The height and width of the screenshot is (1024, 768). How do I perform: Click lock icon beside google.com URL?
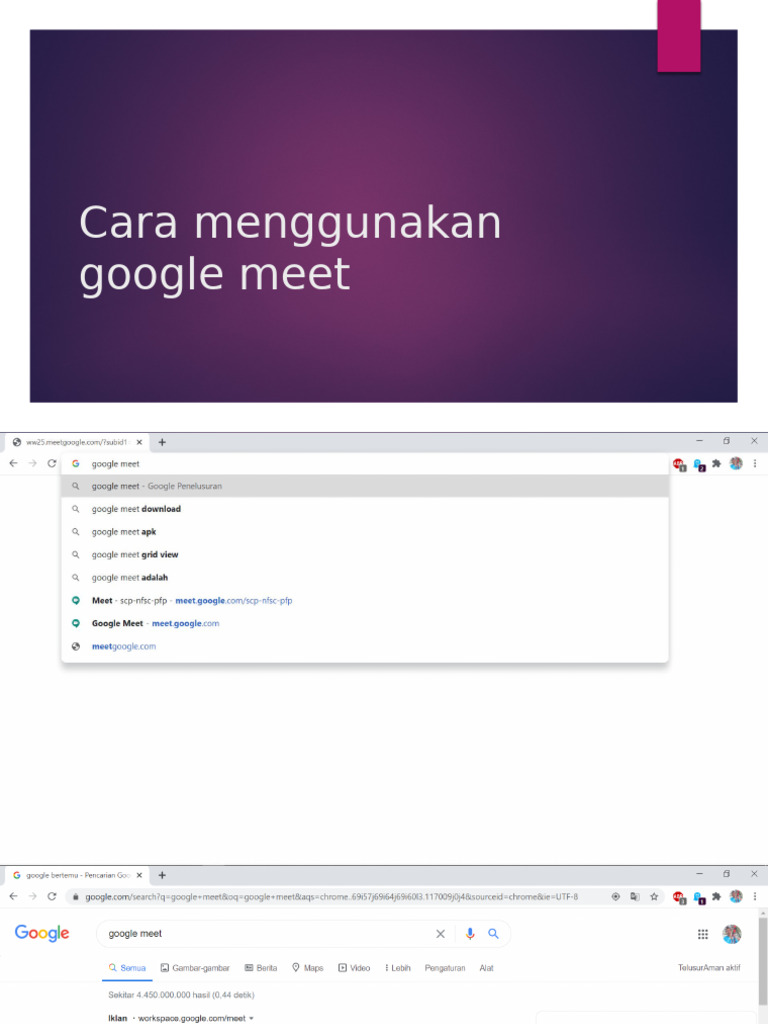pos(76,897)
